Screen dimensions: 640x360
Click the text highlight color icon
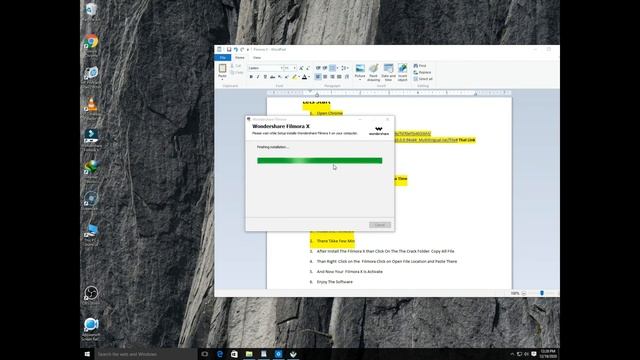point(294,77)
